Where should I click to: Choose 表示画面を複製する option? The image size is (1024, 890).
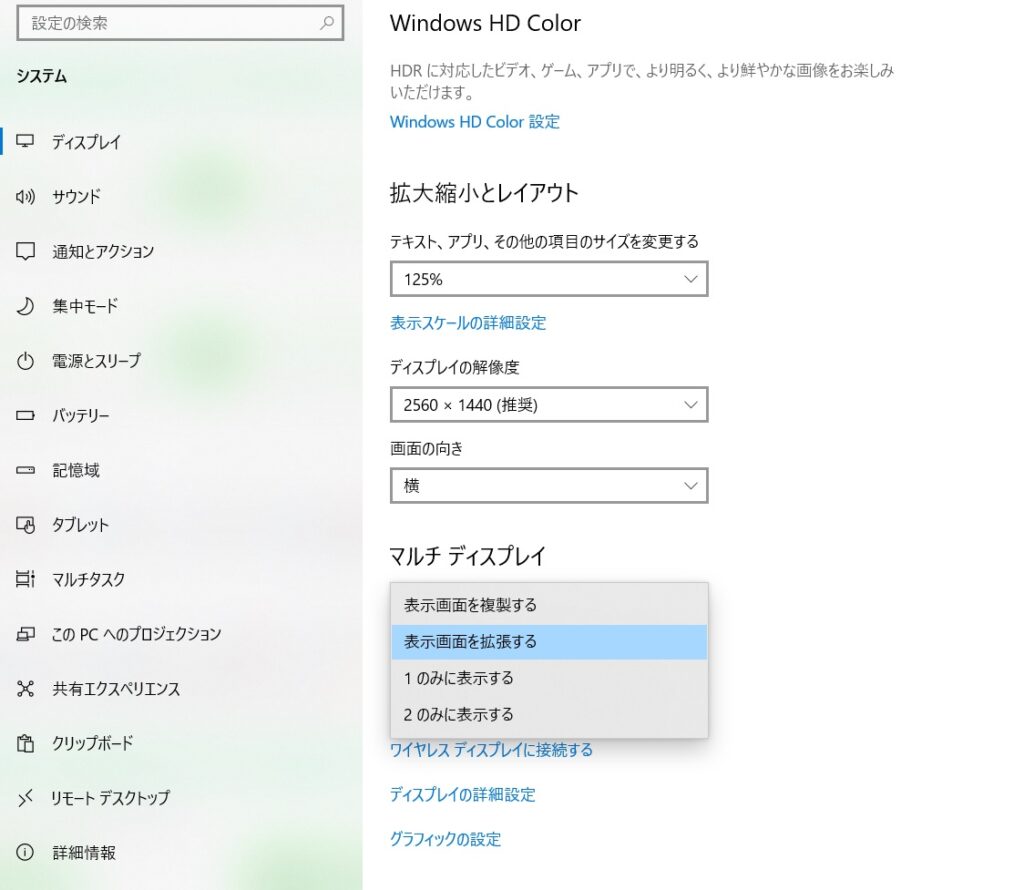549,605
